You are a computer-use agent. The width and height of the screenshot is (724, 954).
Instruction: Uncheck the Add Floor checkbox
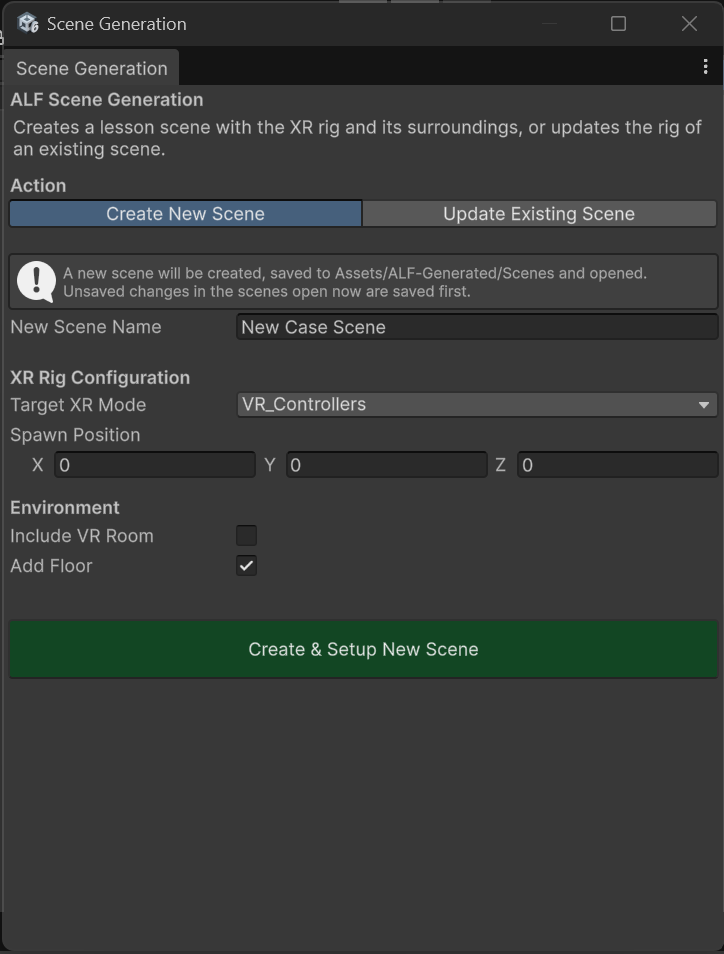tap(246, 566)
